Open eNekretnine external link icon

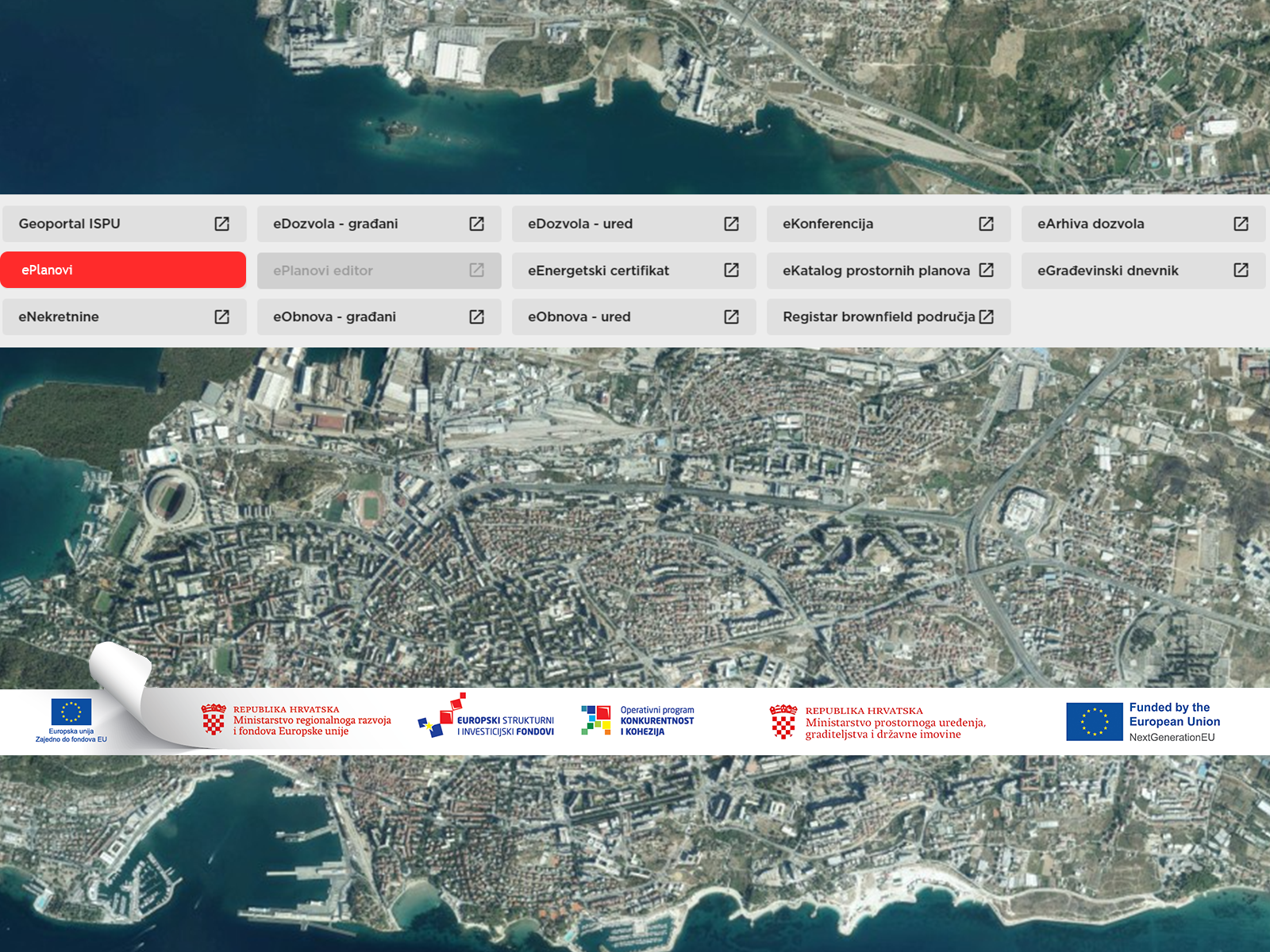click(x=222, y=317)
